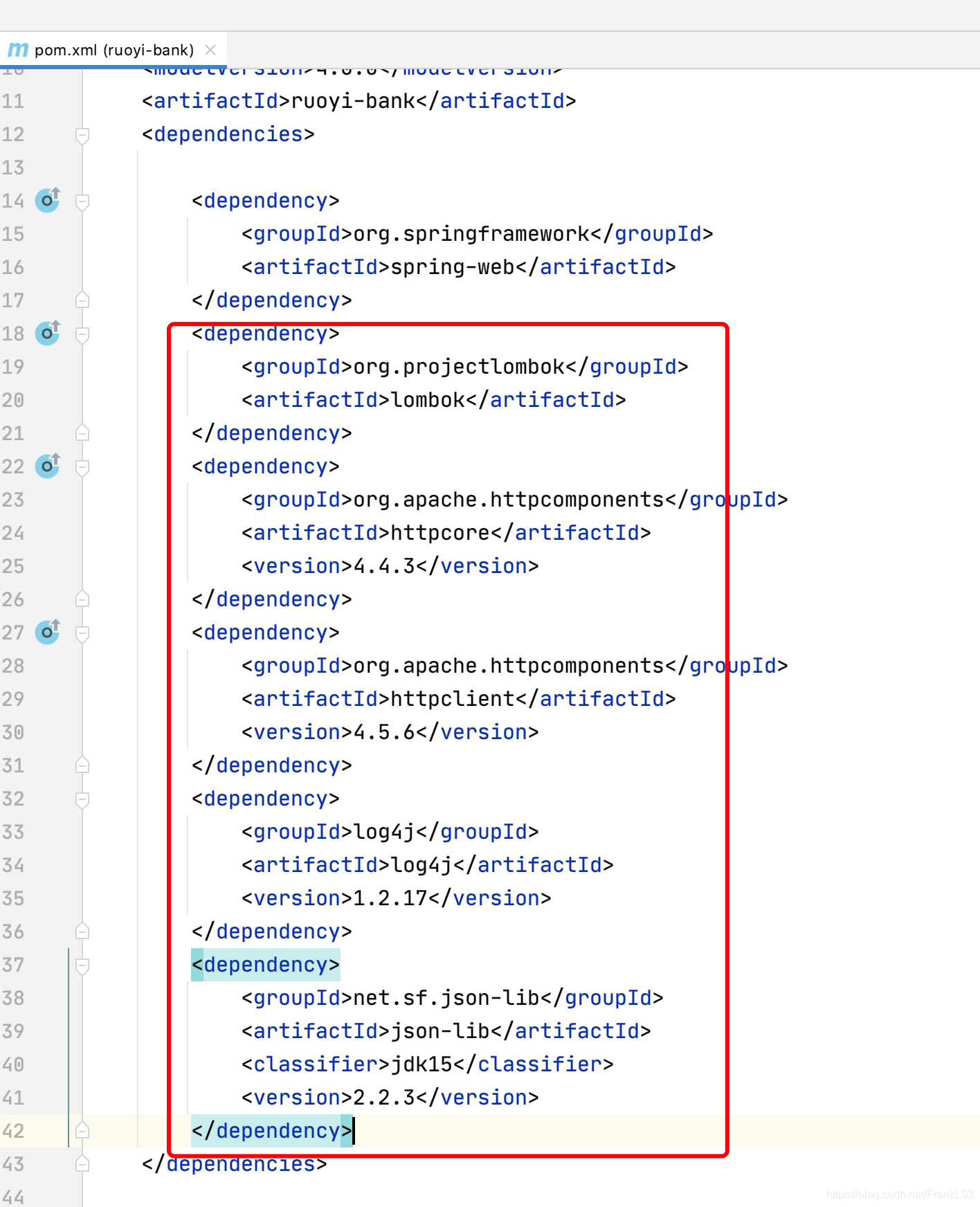The width and height of the screenshot is (980, 1207).
Task: Click the version value 1.2.17
Action: 390,898
